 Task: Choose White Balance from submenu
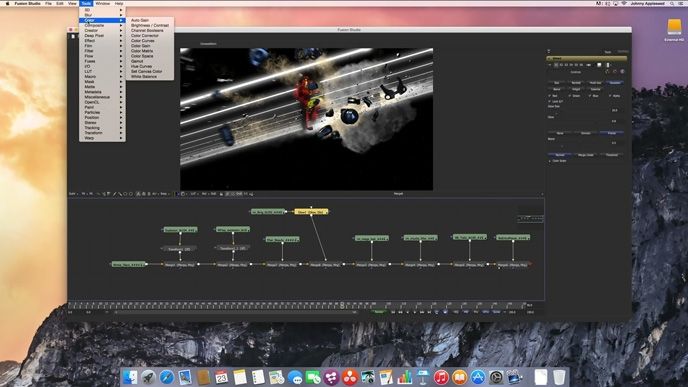click(x=150, y=76)
